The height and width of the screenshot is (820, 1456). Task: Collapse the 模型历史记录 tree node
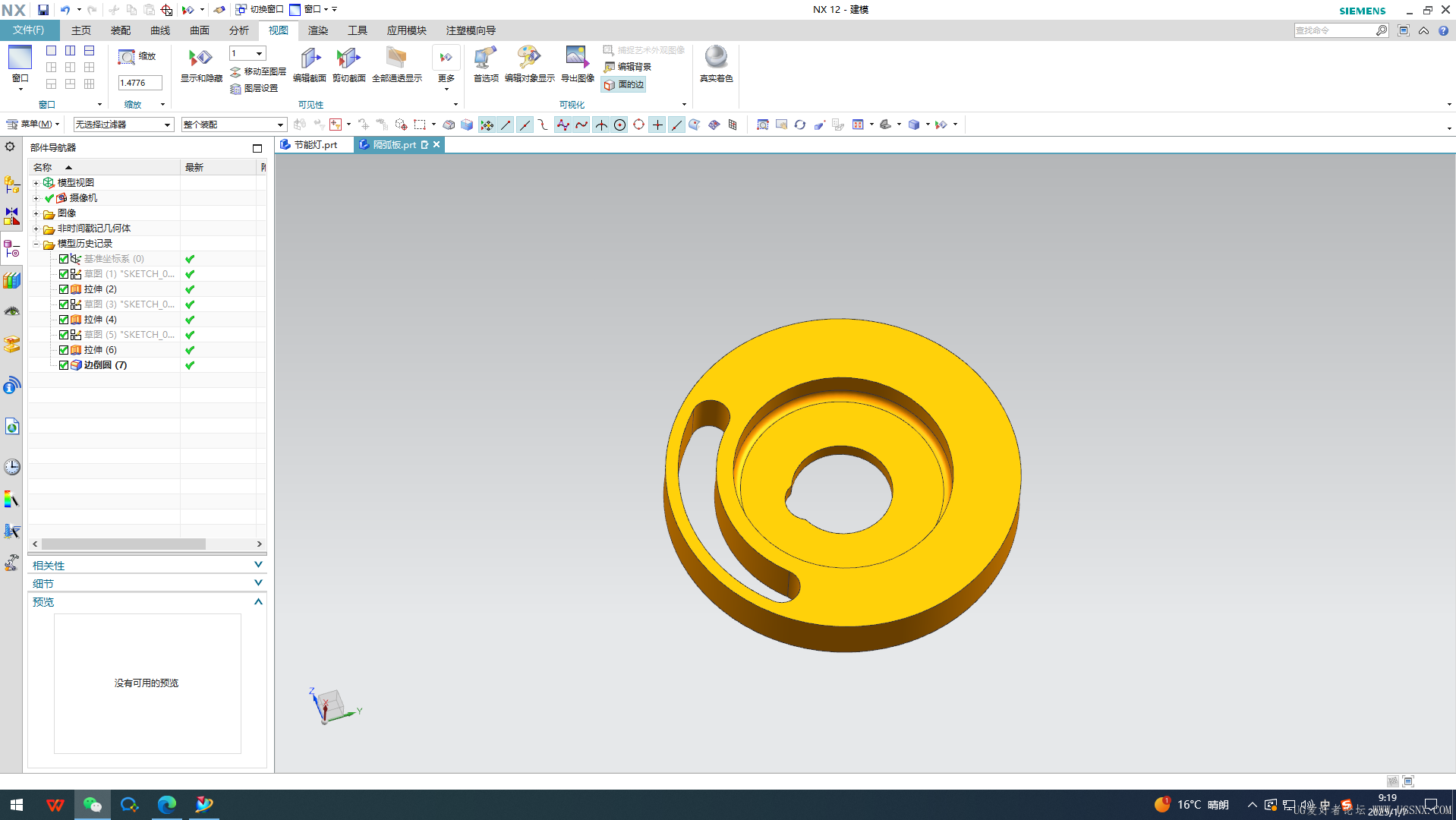pyautogui.click(x=36, y=244)
